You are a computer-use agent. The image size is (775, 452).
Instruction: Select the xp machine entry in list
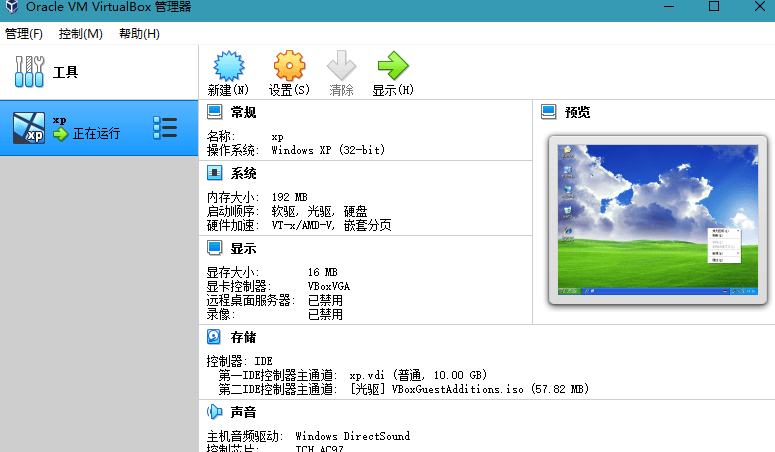99,128
